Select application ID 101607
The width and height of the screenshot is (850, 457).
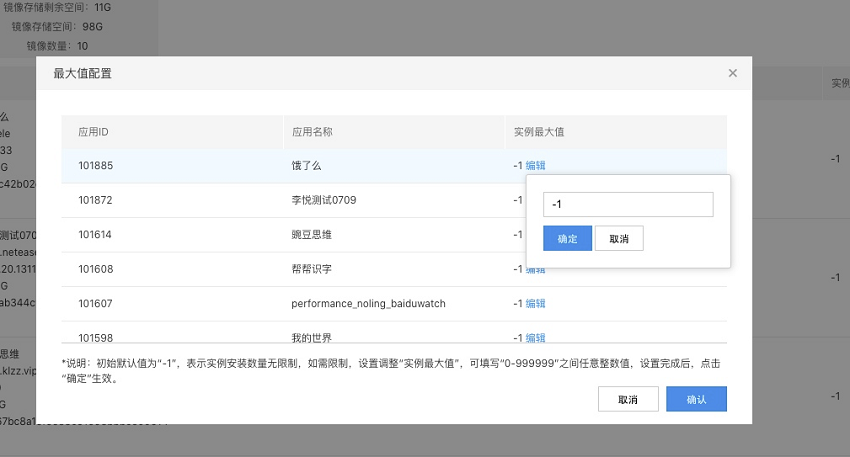click(x=95, y=304)
